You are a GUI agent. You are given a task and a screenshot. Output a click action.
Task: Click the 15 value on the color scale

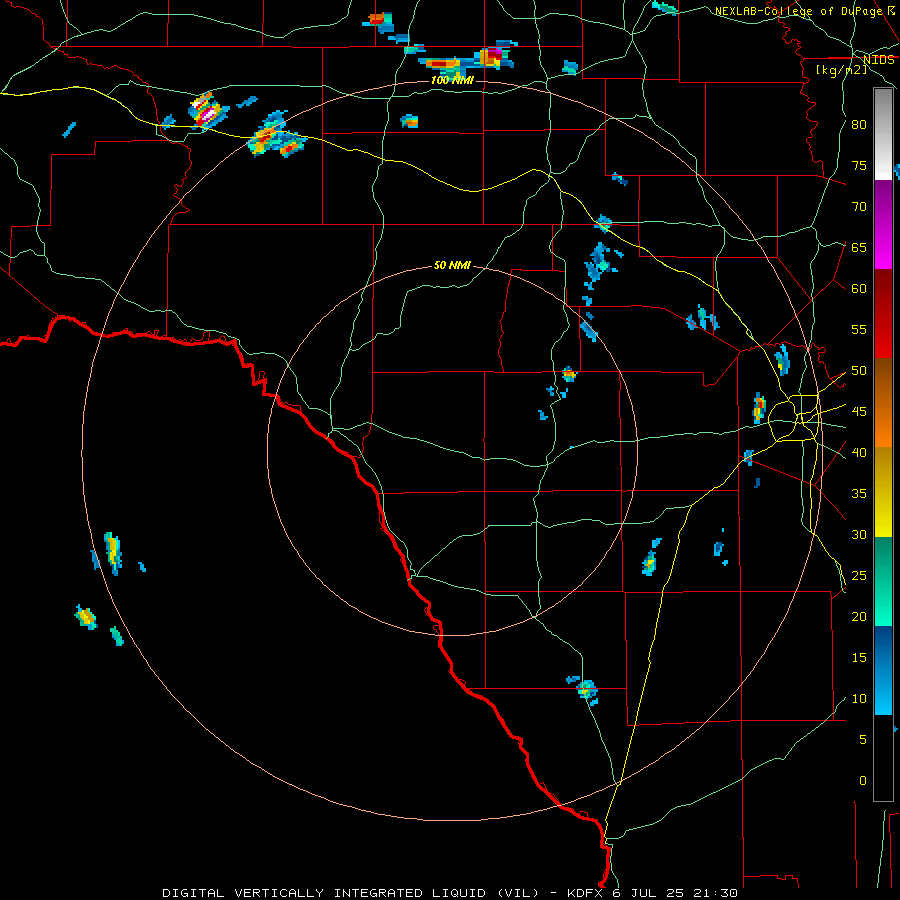point(859,658)
